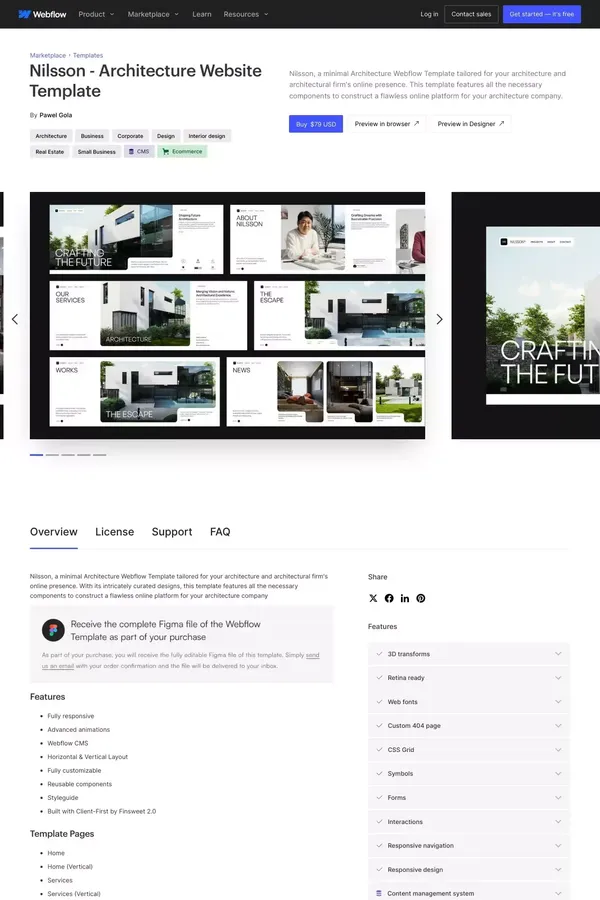The image size is (600, 900).
Task: Go to previous carousel slide arrow
Action: pos(15,319)
